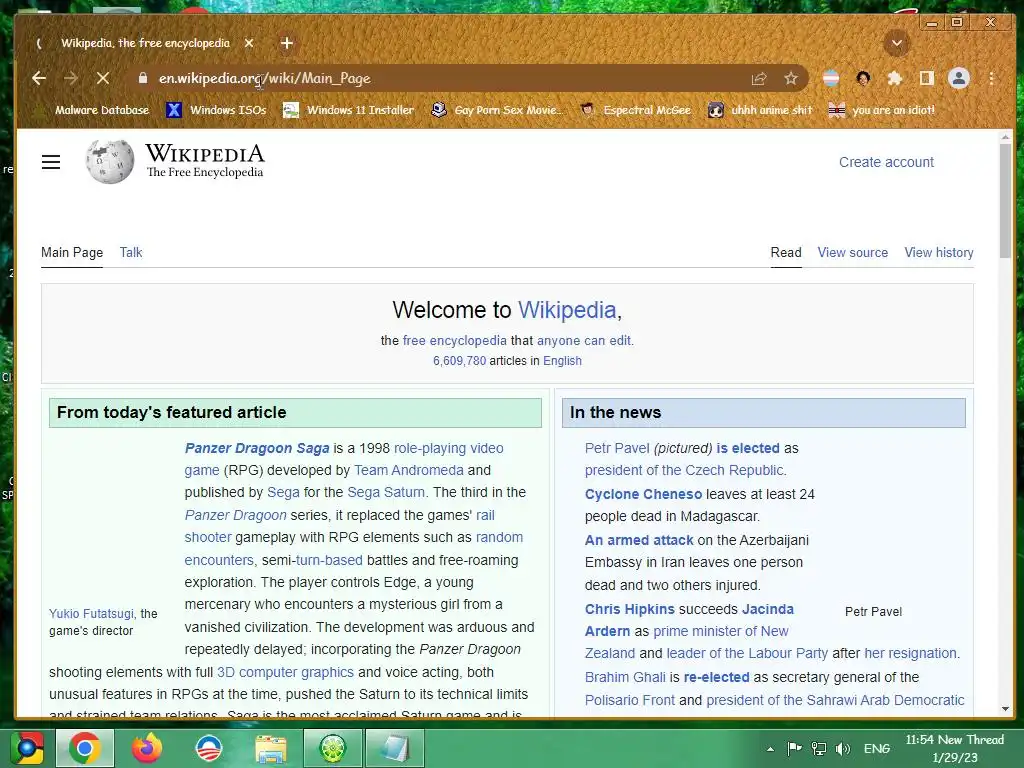Screen dimensions: 1024x768
Task: Click the page scroll-down arrow
Action: tap(1005, 709)
